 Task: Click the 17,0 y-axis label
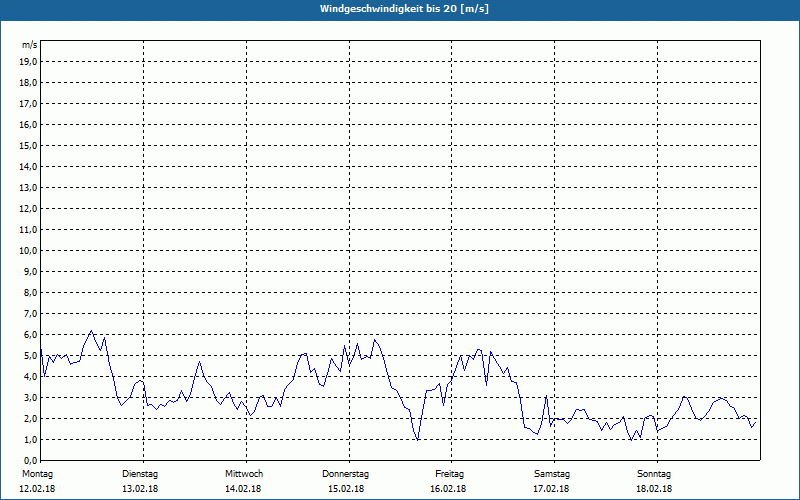pyautogui.click(x=28, y=104)
